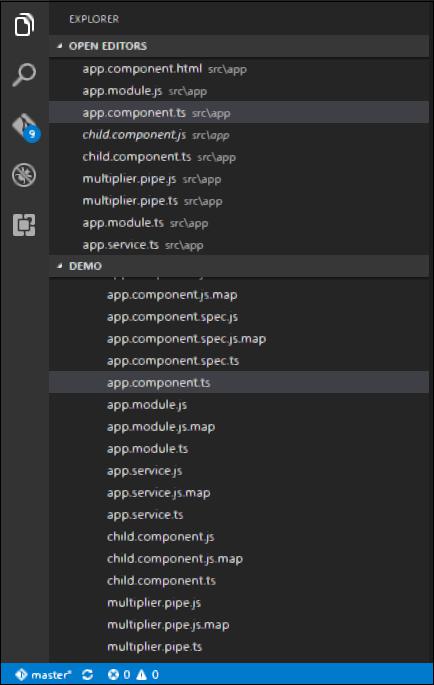Click the sync changes icon in status bar

click(x=87, y=675)
